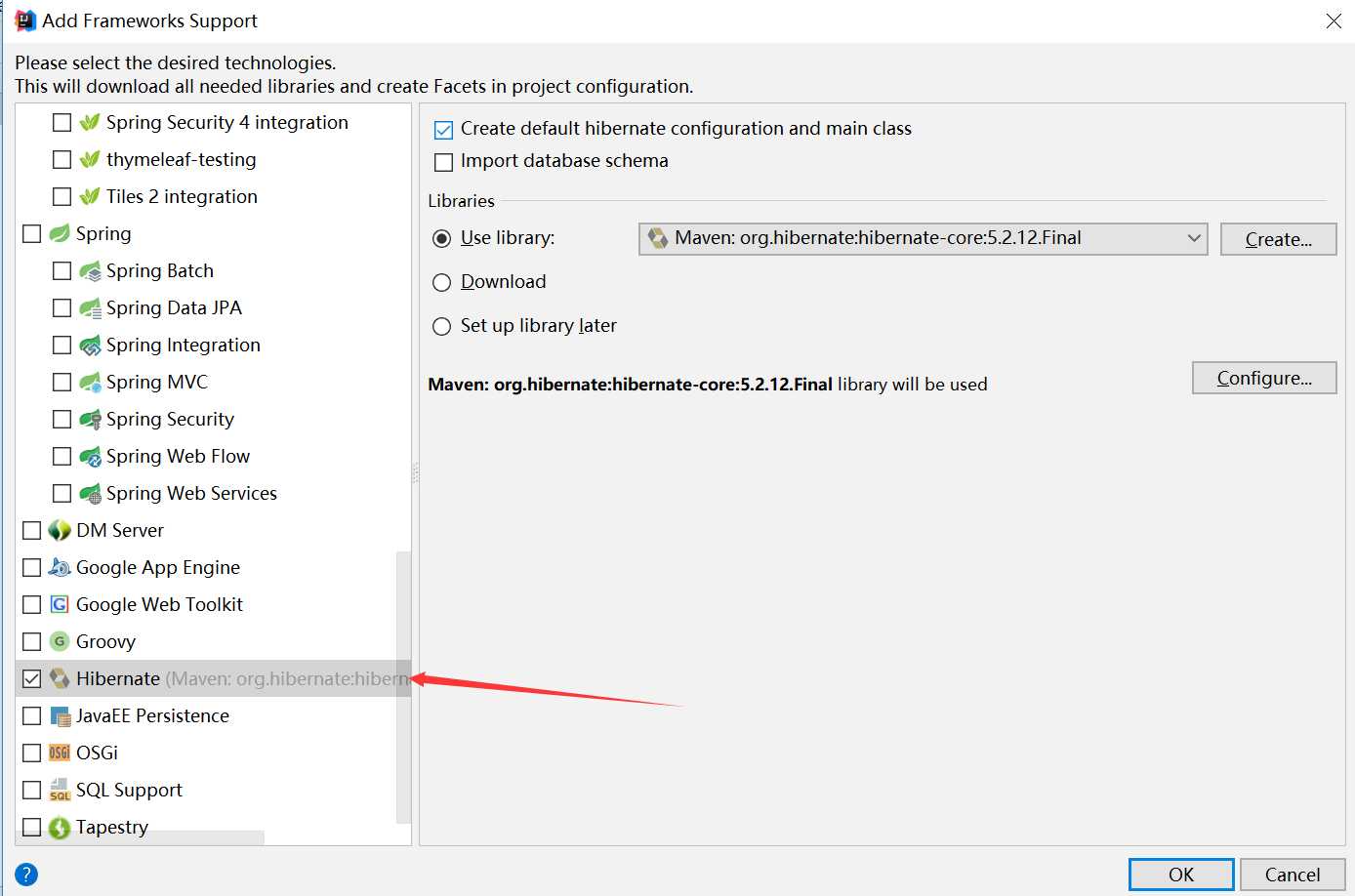Tick the thymeleaf-testing checkbox
1355x896 pixels.
(62, 160)
